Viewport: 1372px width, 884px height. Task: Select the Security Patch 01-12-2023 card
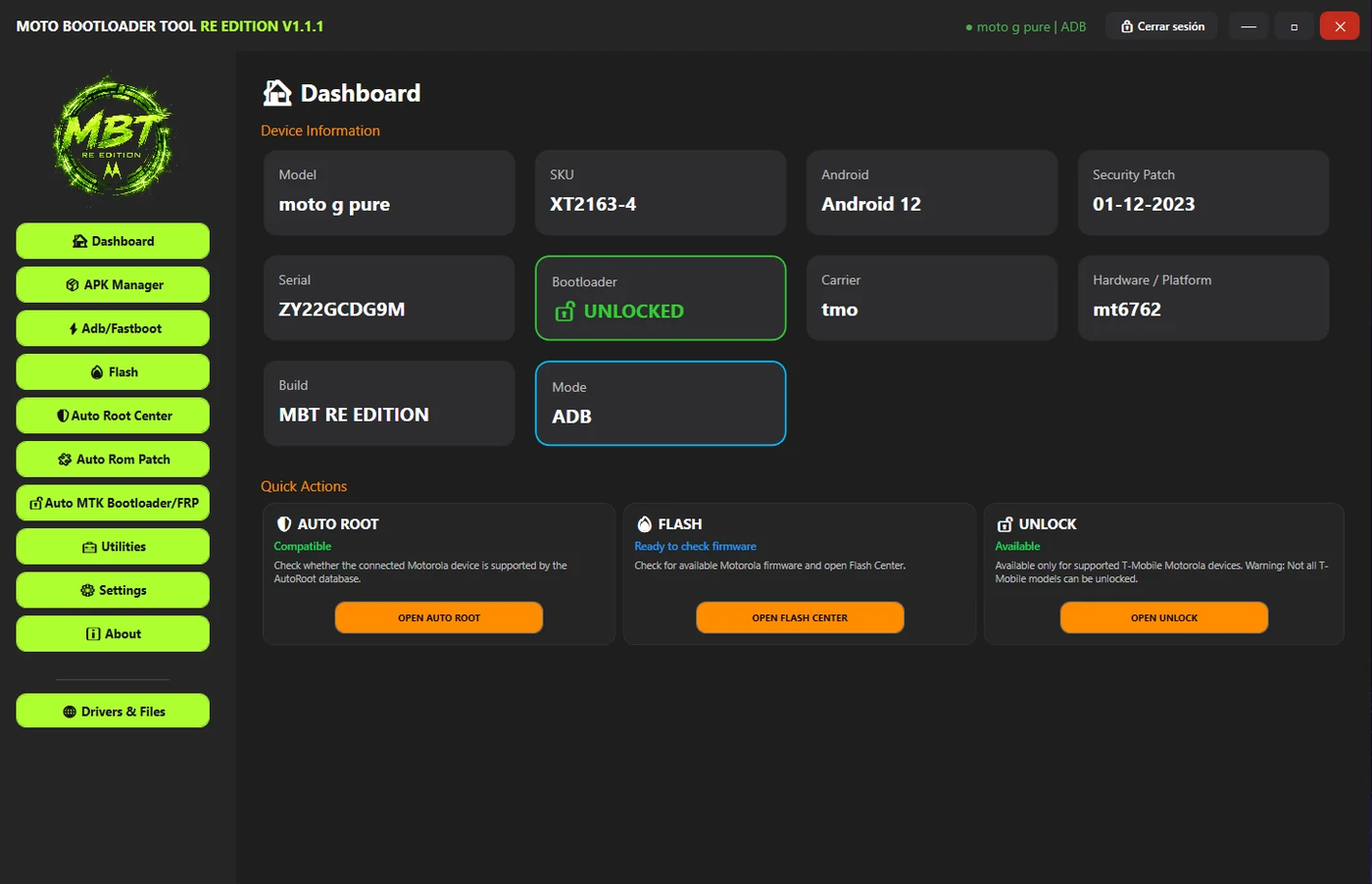click(x=1203, y=192)
